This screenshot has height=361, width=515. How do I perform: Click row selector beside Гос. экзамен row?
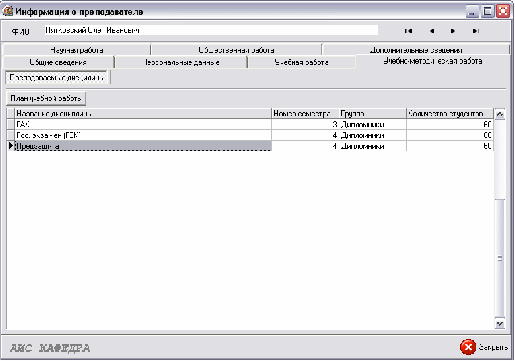[11, 135]
